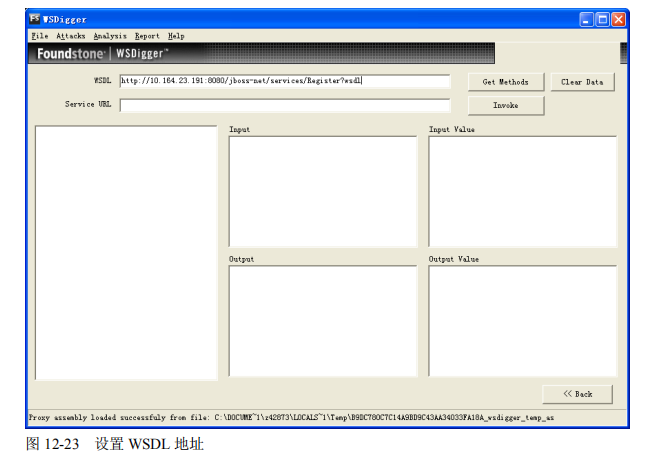Click the 'Input Value' label
The image size is (654, 464).
coord(452,129)
